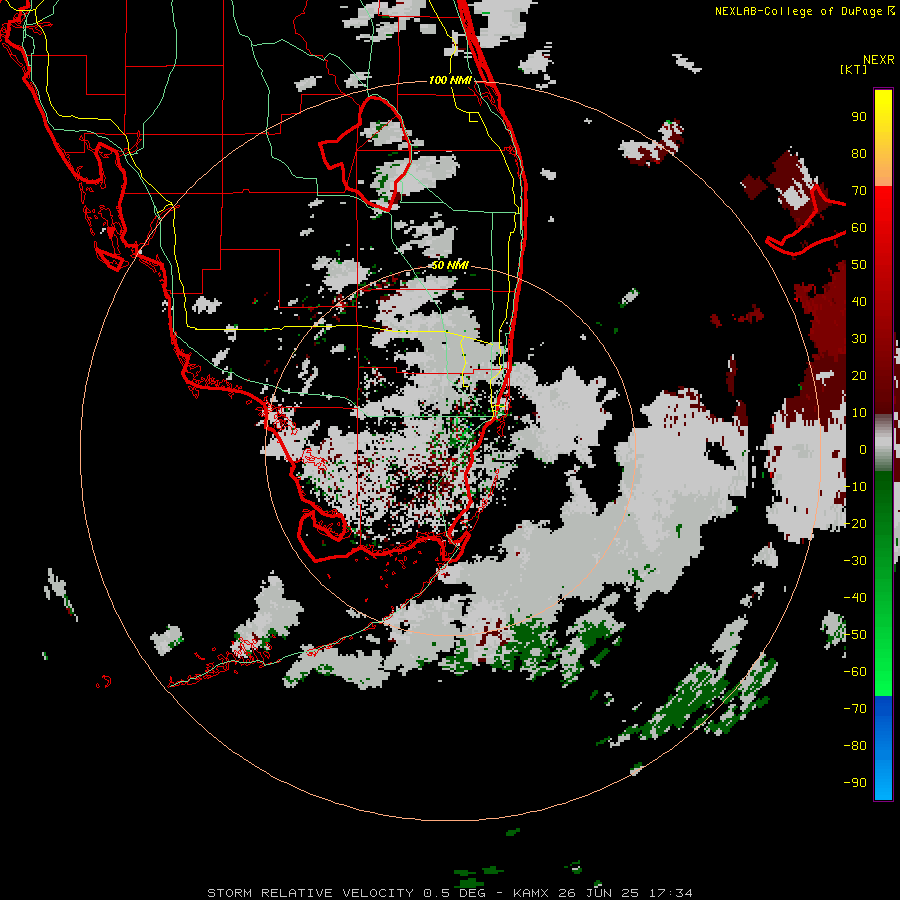Click the 30 value on the scale
900x900 pixels.
(859, 339)
